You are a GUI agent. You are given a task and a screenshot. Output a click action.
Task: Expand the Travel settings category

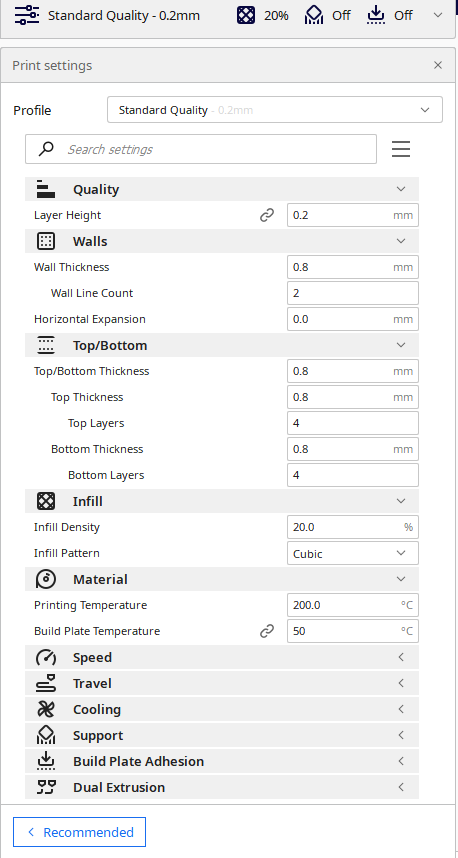pyautogui.click(x=222, y=683)
